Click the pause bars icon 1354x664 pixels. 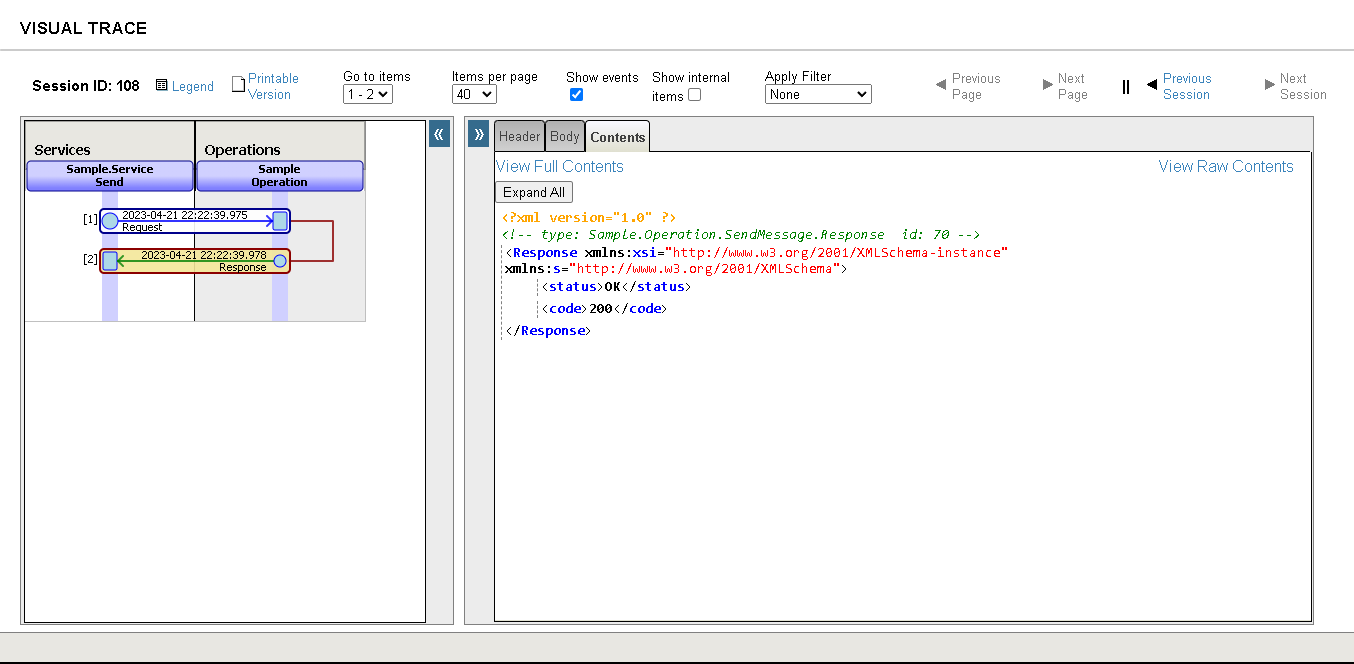click(x=1125, y=87)
